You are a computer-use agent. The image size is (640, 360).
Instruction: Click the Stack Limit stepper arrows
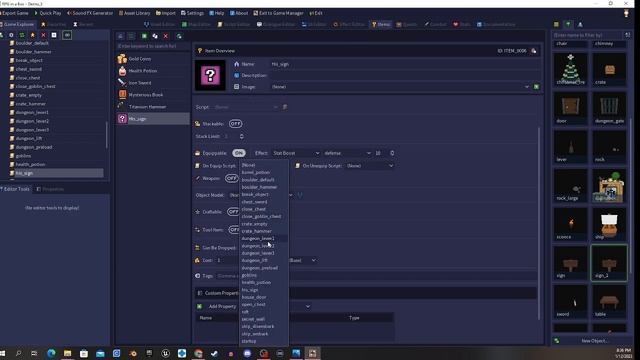pyautogui.click(x=241, y=136)
